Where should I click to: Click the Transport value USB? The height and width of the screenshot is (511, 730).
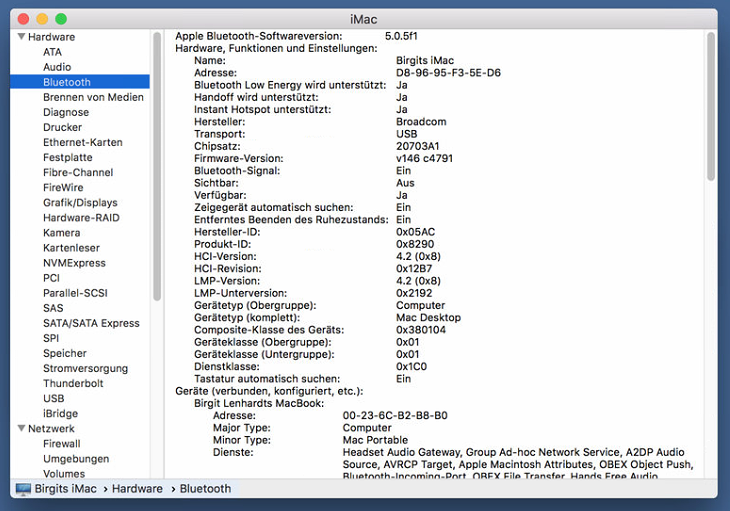[406, 134]
